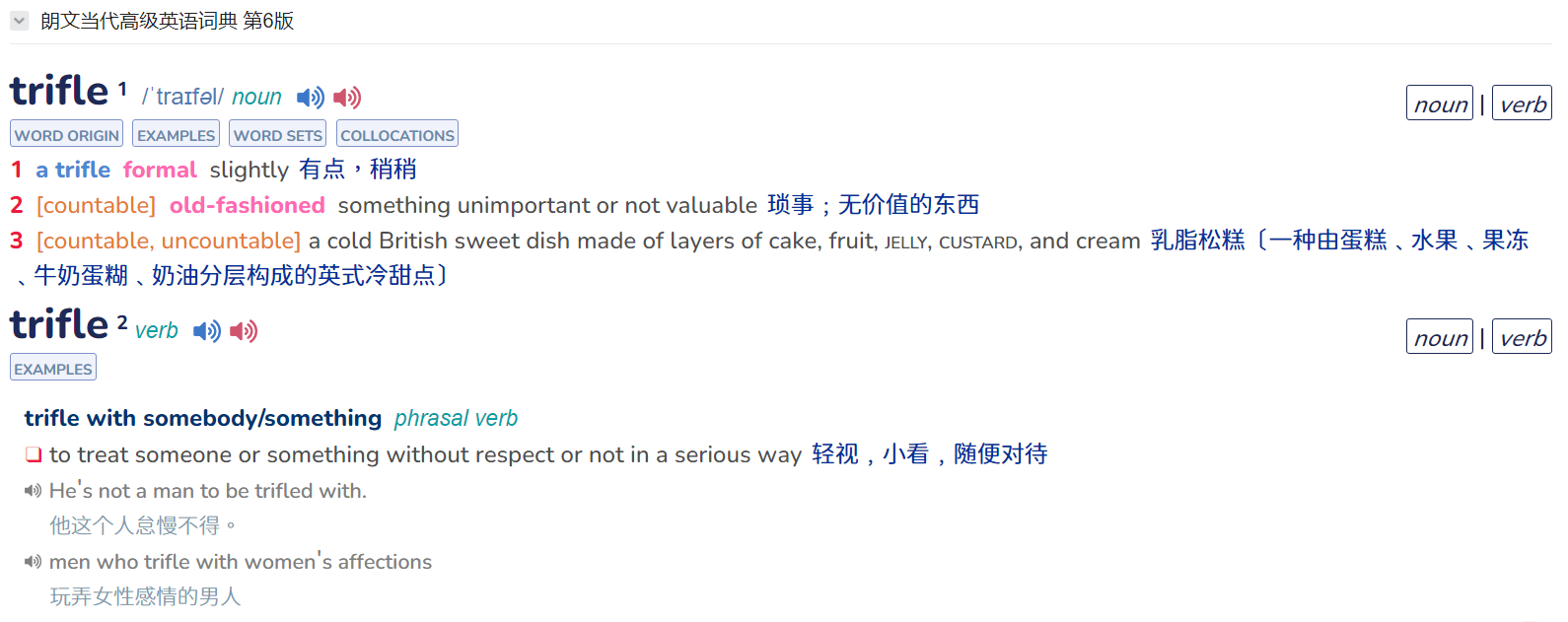This screenshot has height=622, width=1568.
Task: Click the JELLY cross-reference link
Action: coord(905,242)
